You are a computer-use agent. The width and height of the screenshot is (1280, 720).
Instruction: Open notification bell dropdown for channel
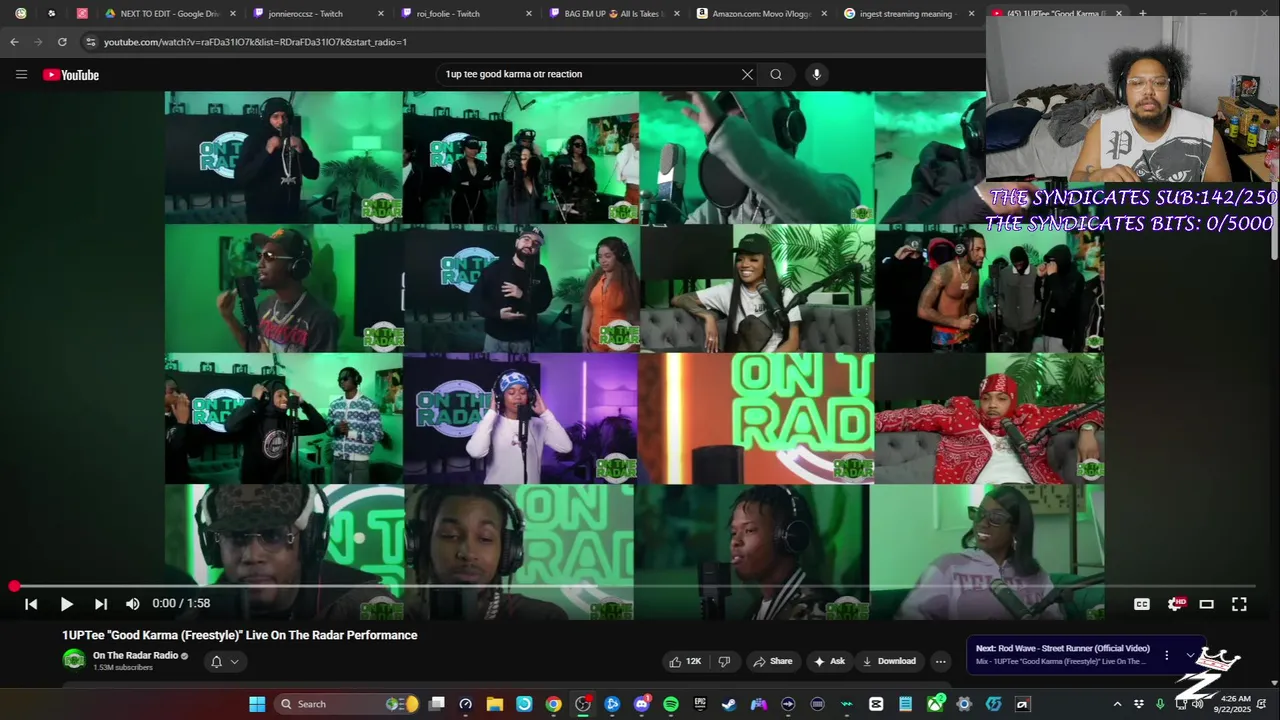tap(224, 661)
